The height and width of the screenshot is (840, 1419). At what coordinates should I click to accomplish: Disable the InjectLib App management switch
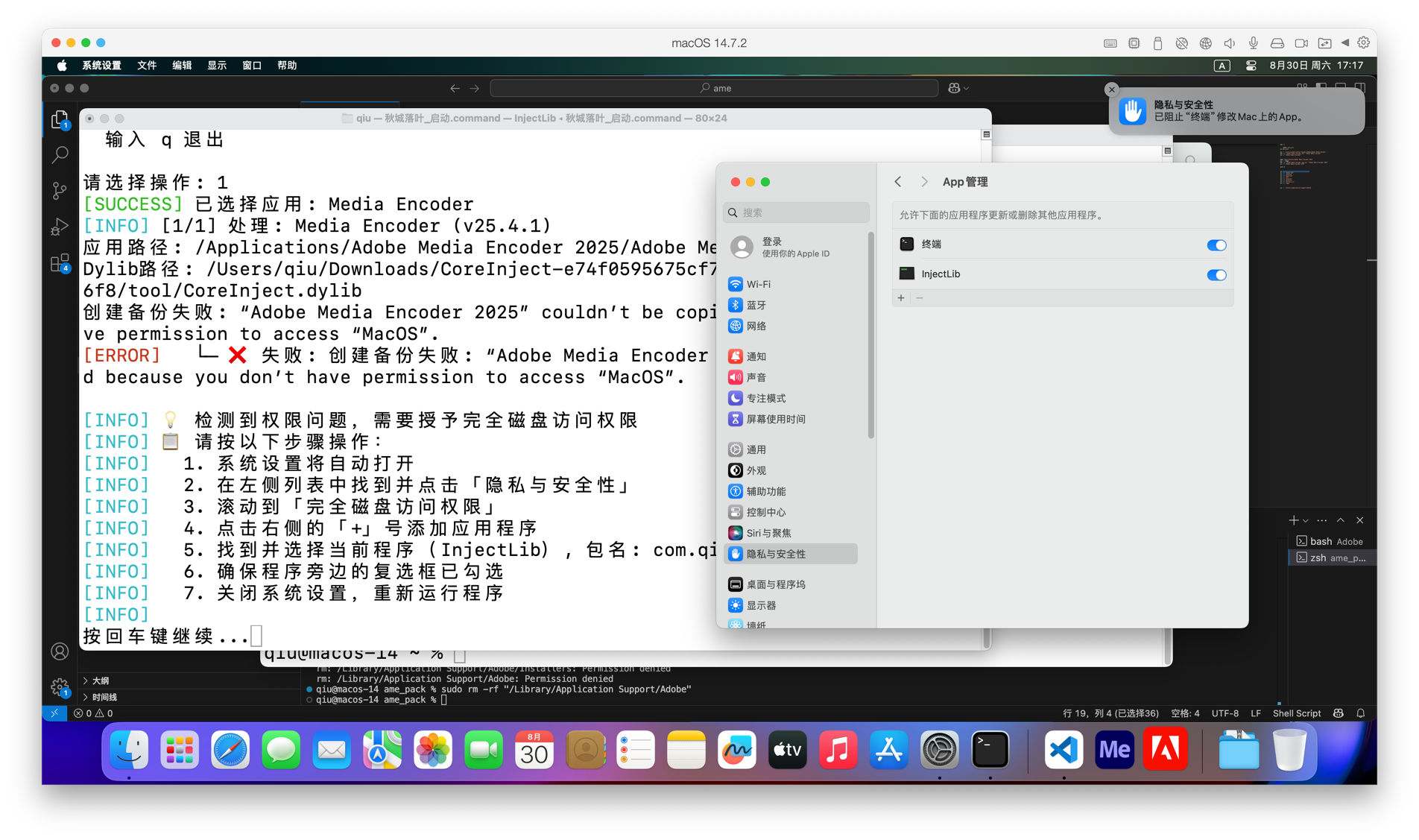coord(1216,275)
